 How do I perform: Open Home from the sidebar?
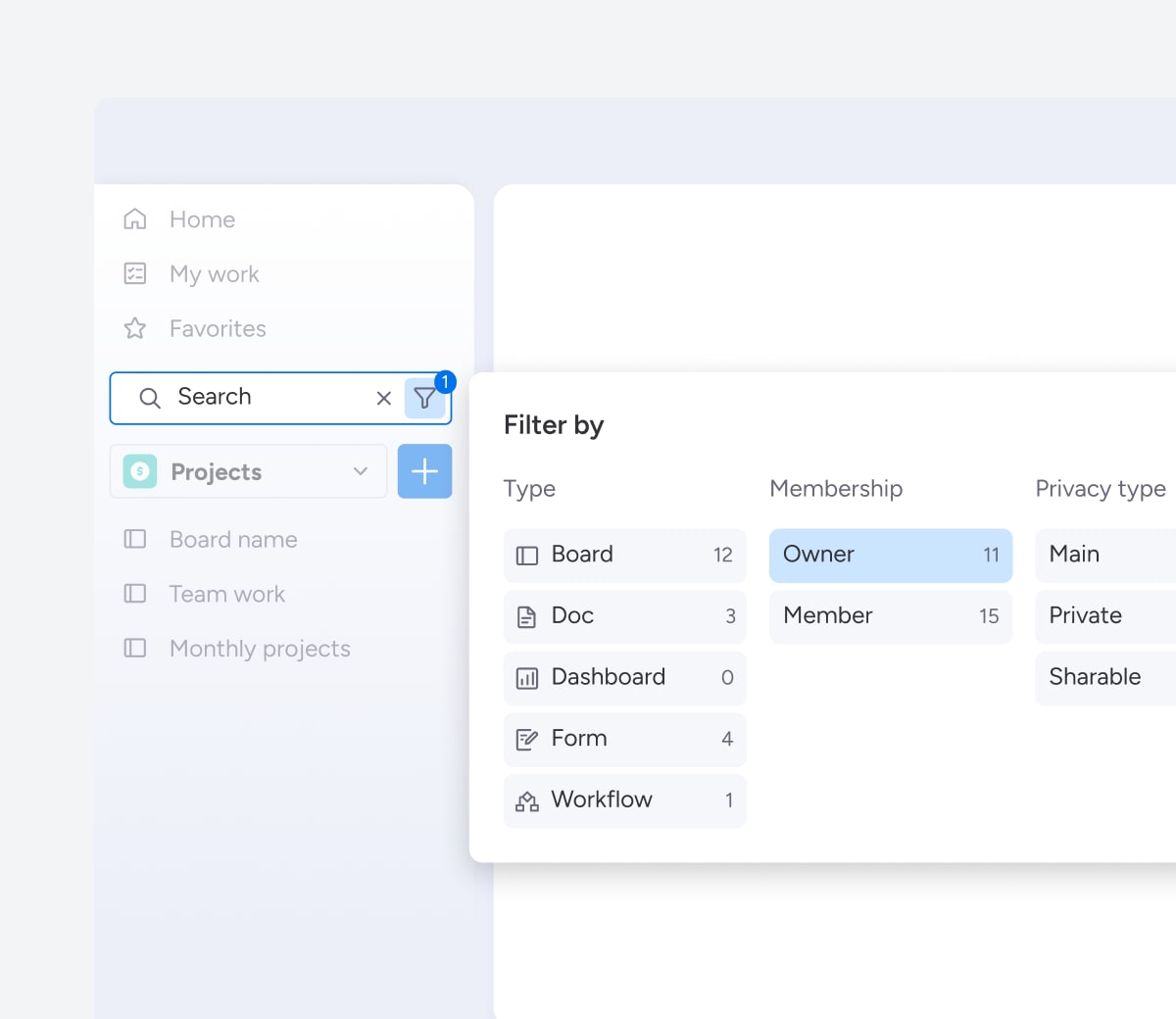tap(202, 219)
